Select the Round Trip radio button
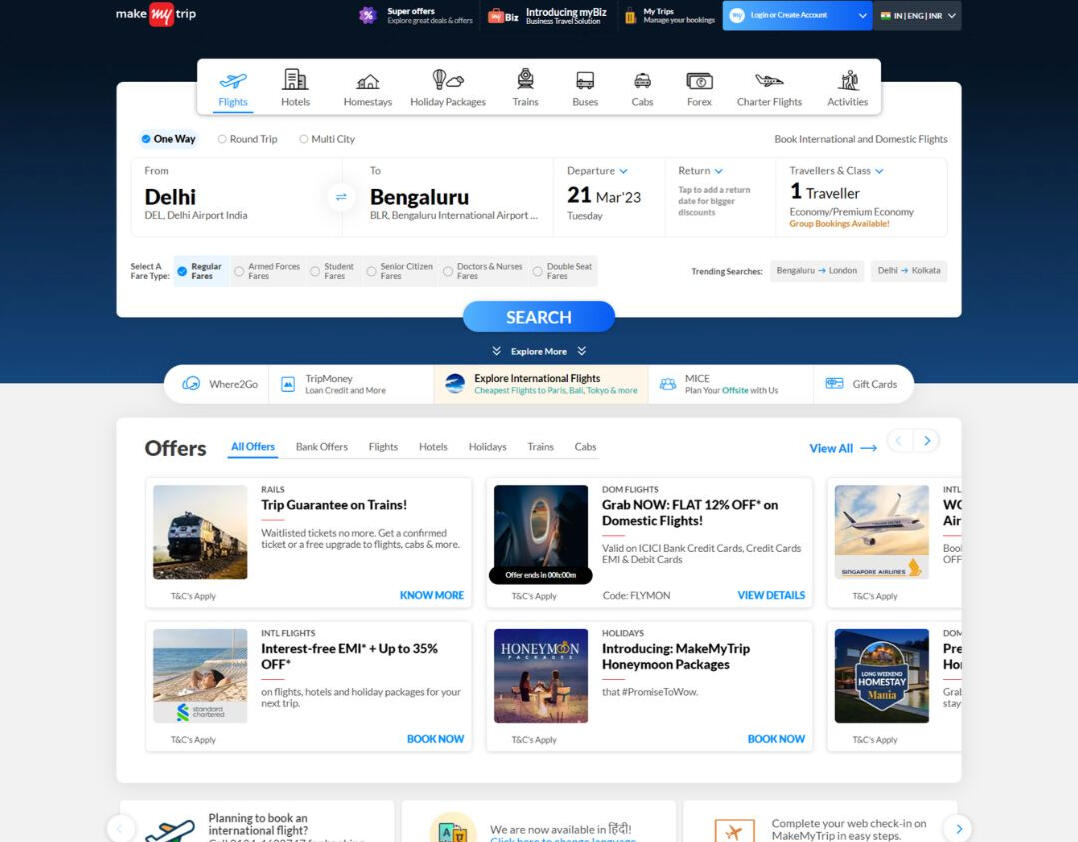 (222, 139)
